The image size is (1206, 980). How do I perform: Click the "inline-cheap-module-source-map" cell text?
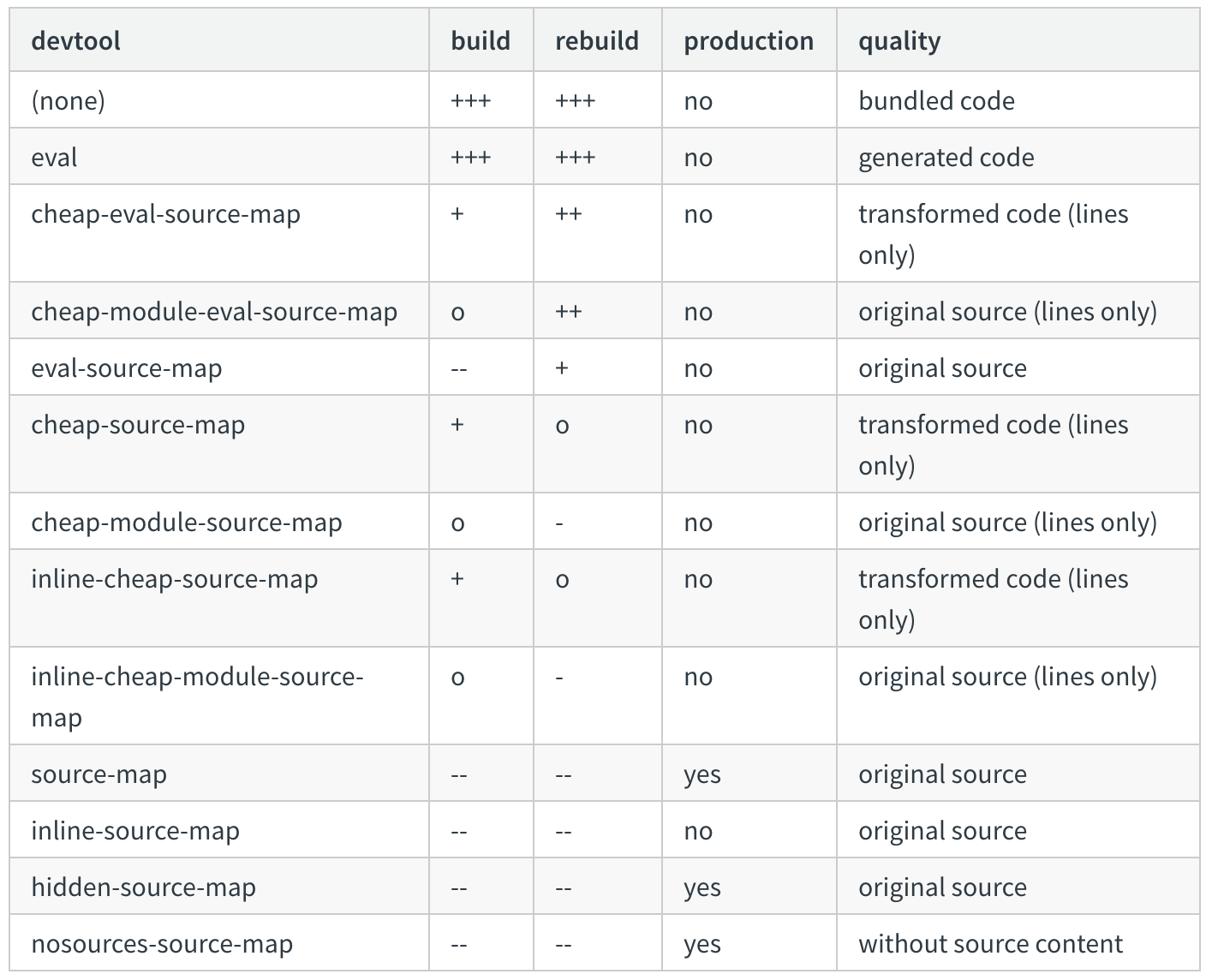pyautogui.click(x=197, y=677)
